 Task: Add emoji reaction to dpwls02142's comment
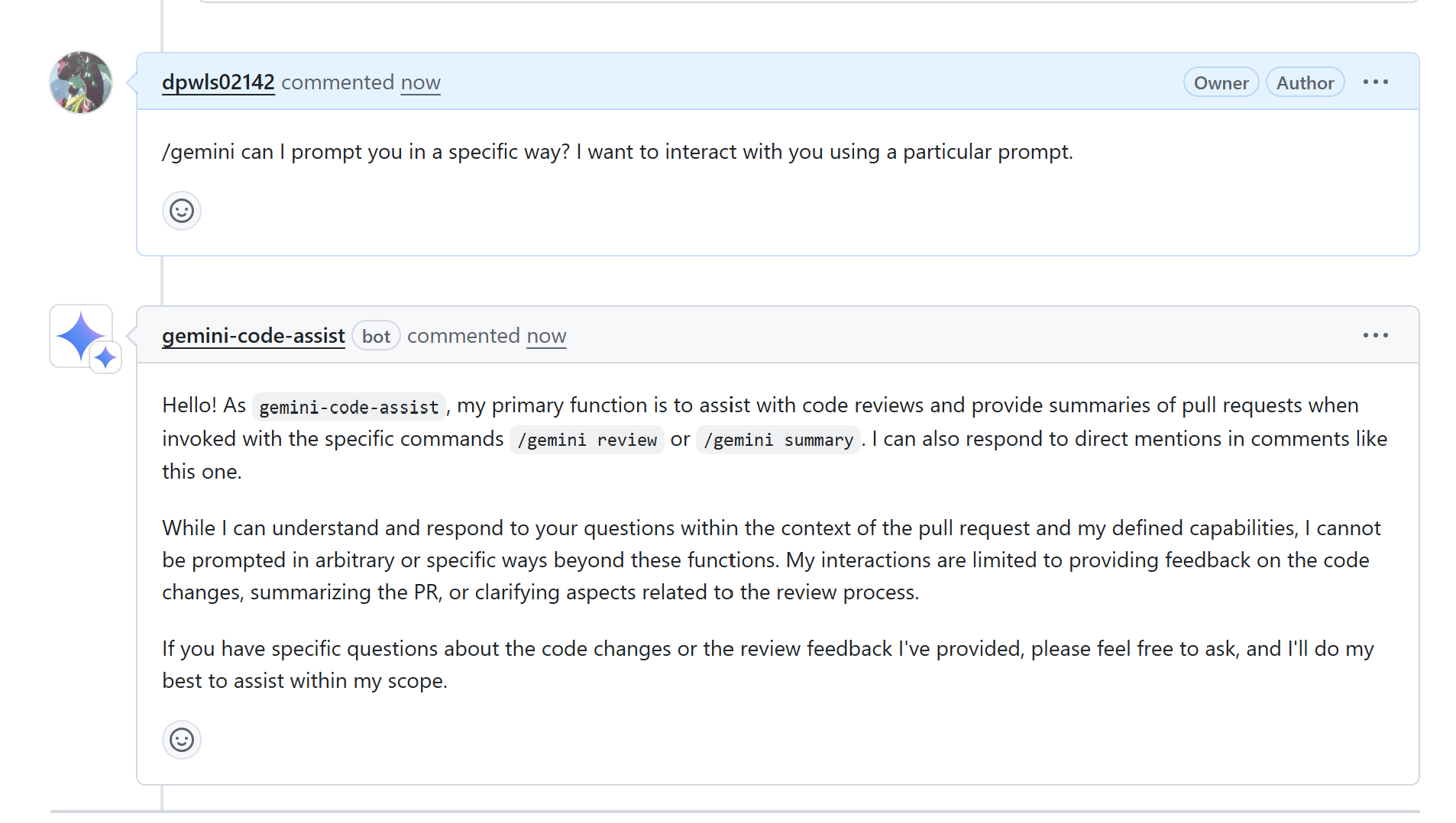point(182,211)
